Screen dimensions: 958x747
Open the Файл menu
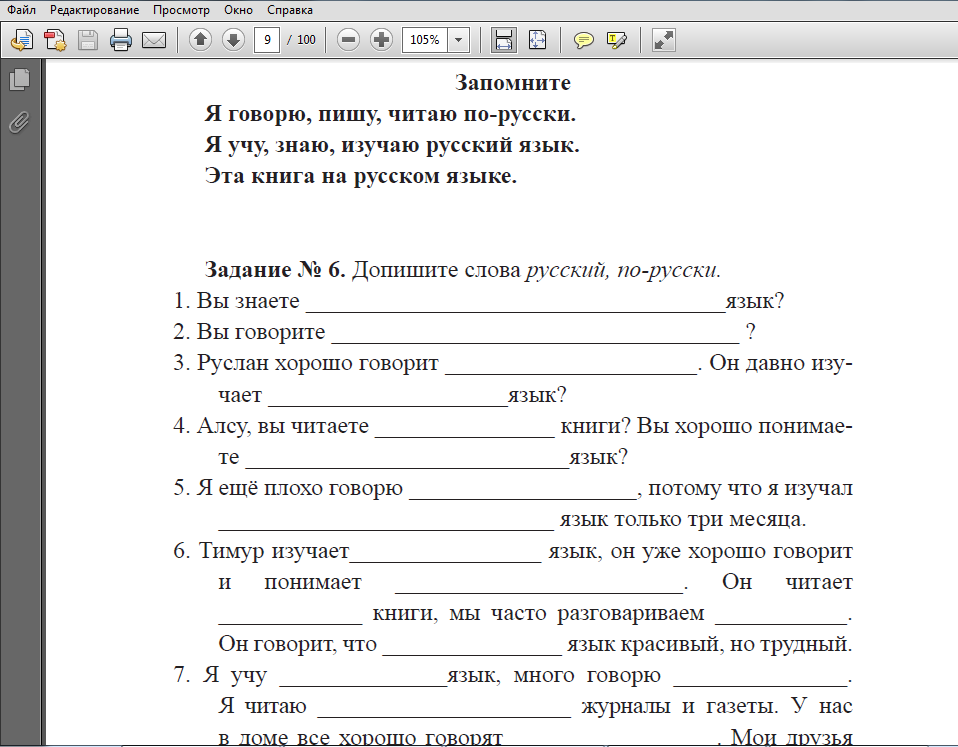click(x=21, y=10)
